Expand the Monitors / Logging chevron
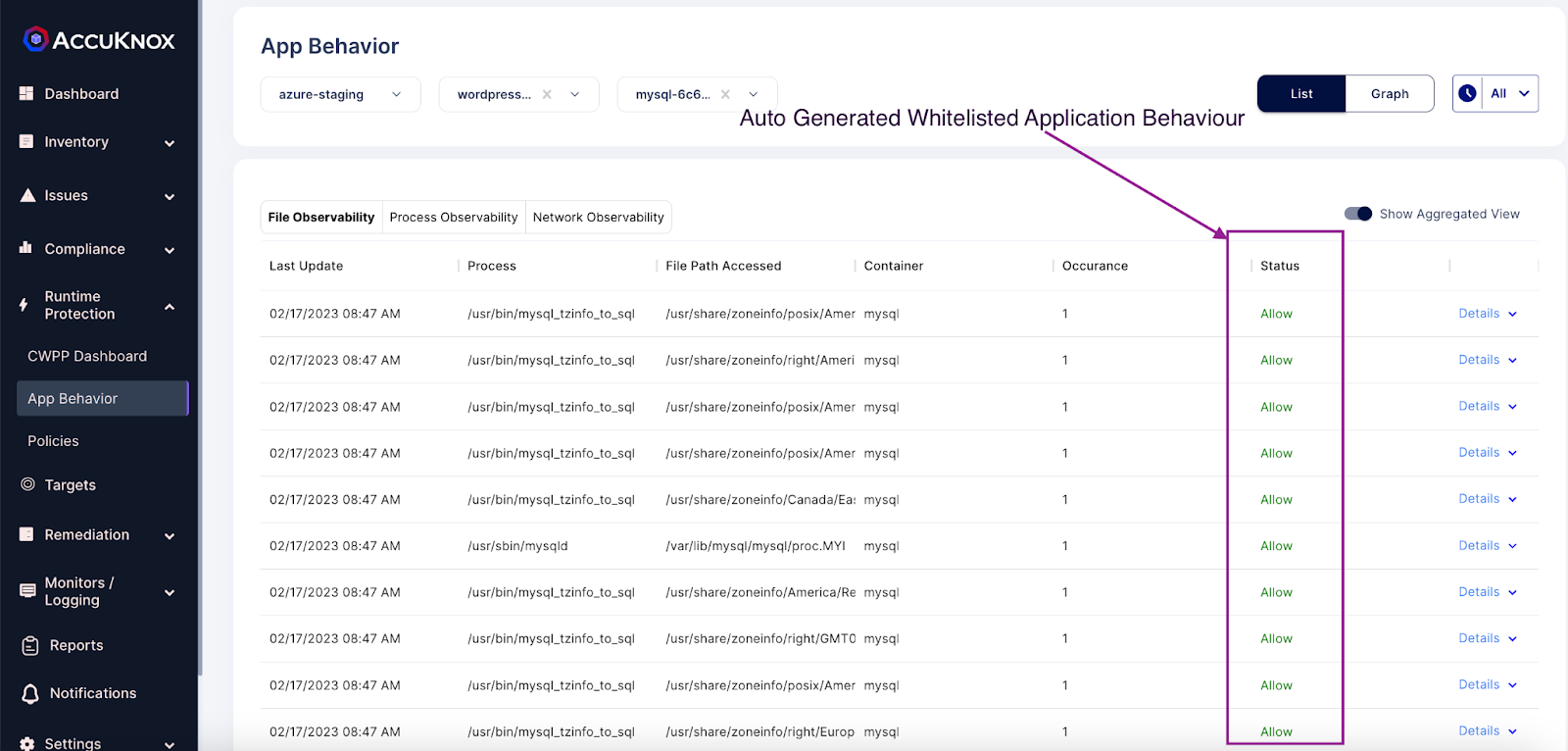 (170, 592)
